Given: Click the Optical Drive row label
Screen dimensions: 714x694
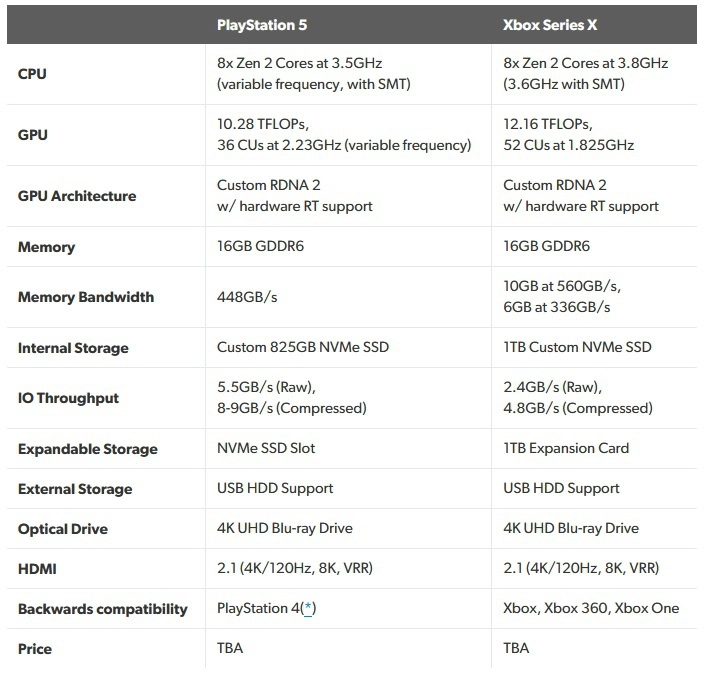Looking at the screenshot, I should [63, 529].
